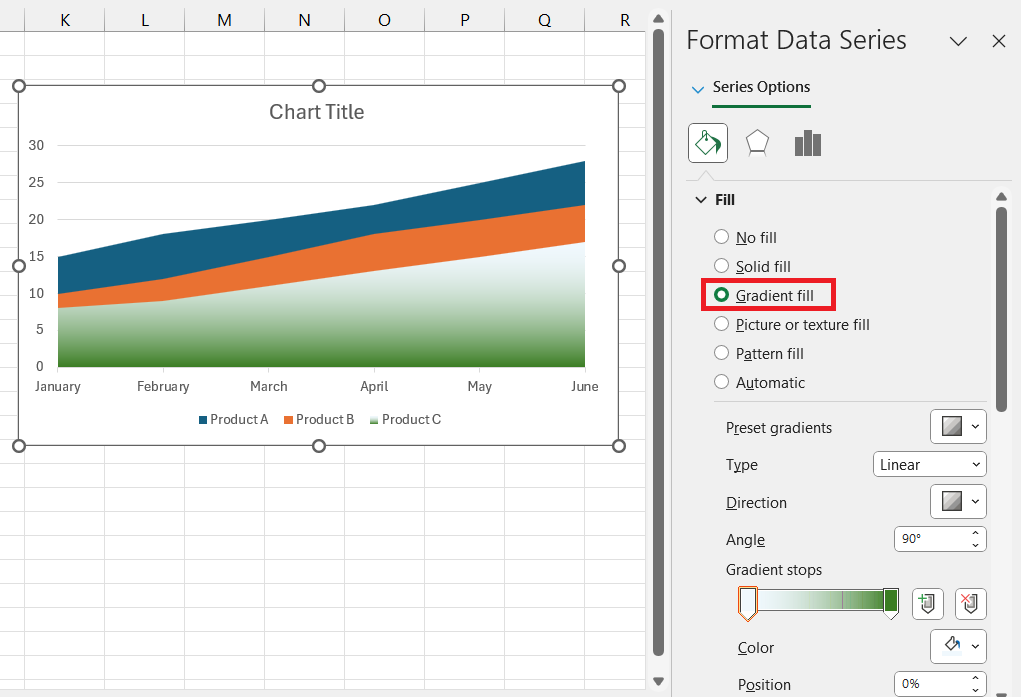Click the Position field showing 0%

(x=930, y=684)
